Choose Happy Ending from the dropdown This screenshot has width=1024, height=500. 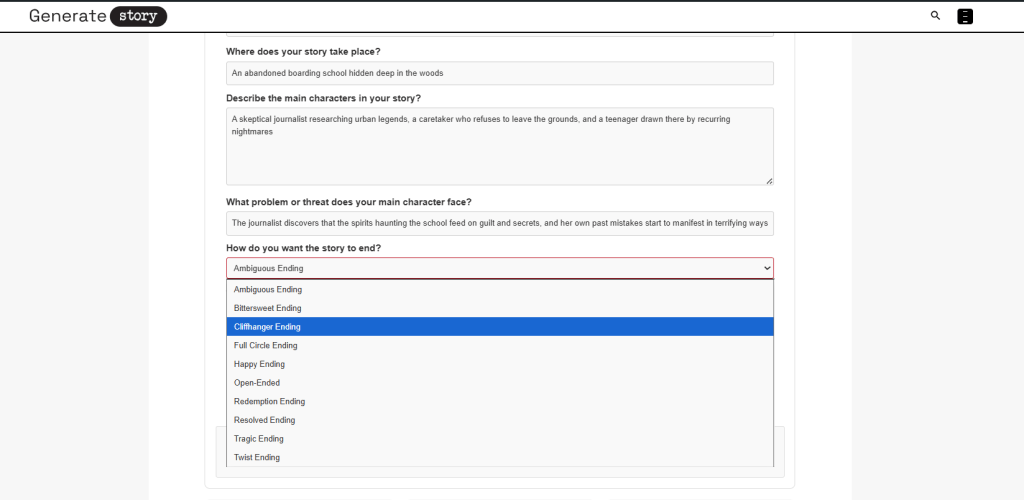(x=260, y=364)
